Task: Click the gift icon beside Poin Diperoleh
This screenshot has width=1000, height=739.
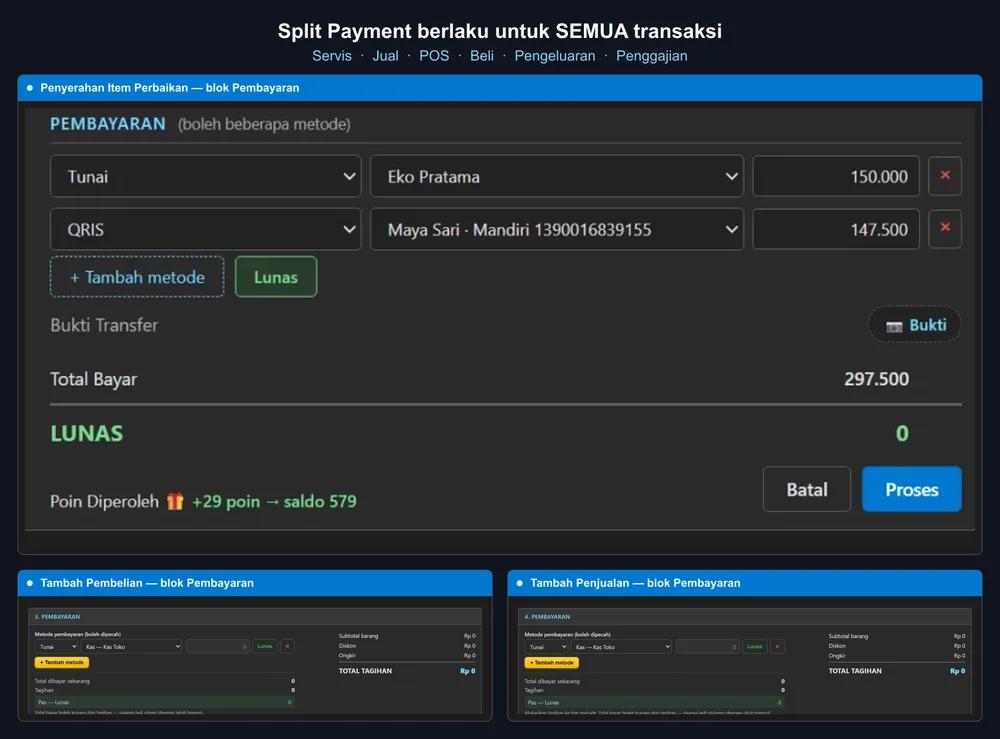Action: click(x=175, y=501)
